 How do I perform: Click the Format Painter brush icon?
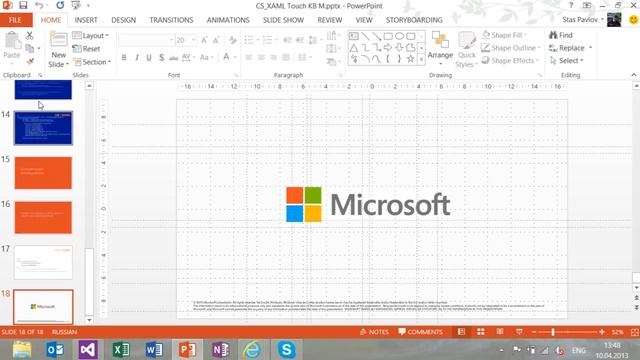pyautogui.click(x=30, y=62)
